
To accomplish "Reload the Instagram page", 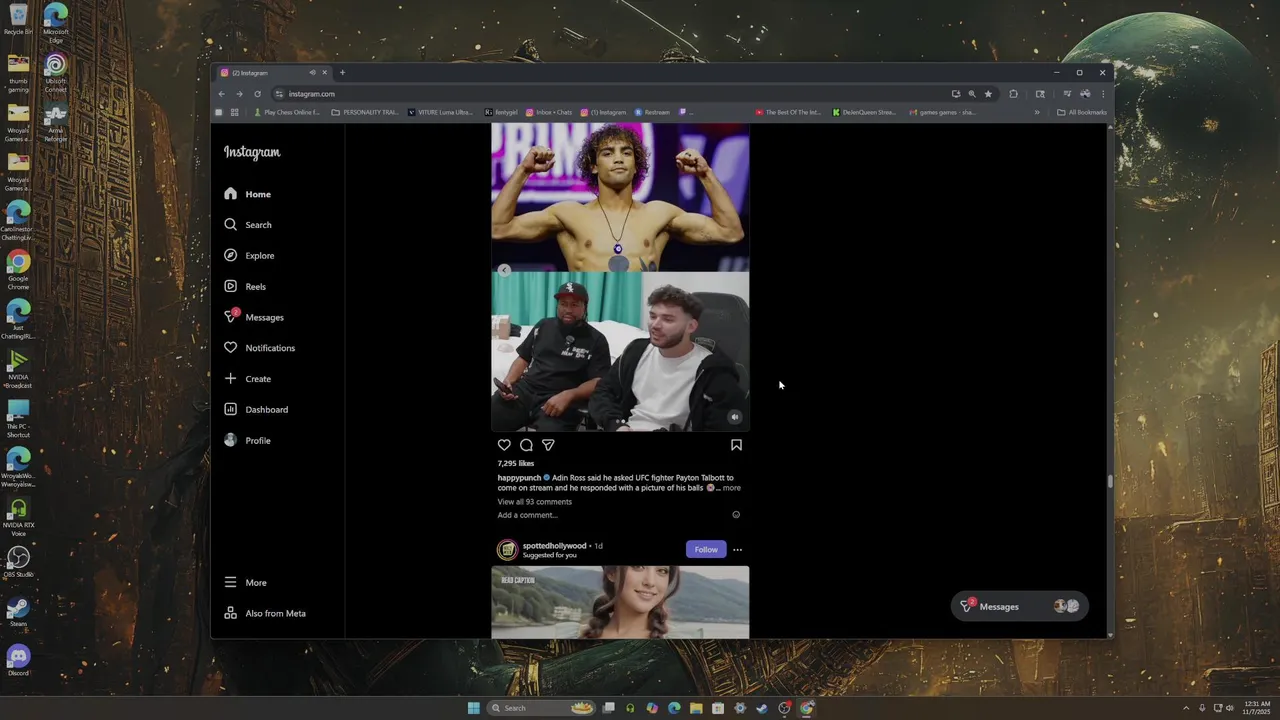I will tap(257, 94).
